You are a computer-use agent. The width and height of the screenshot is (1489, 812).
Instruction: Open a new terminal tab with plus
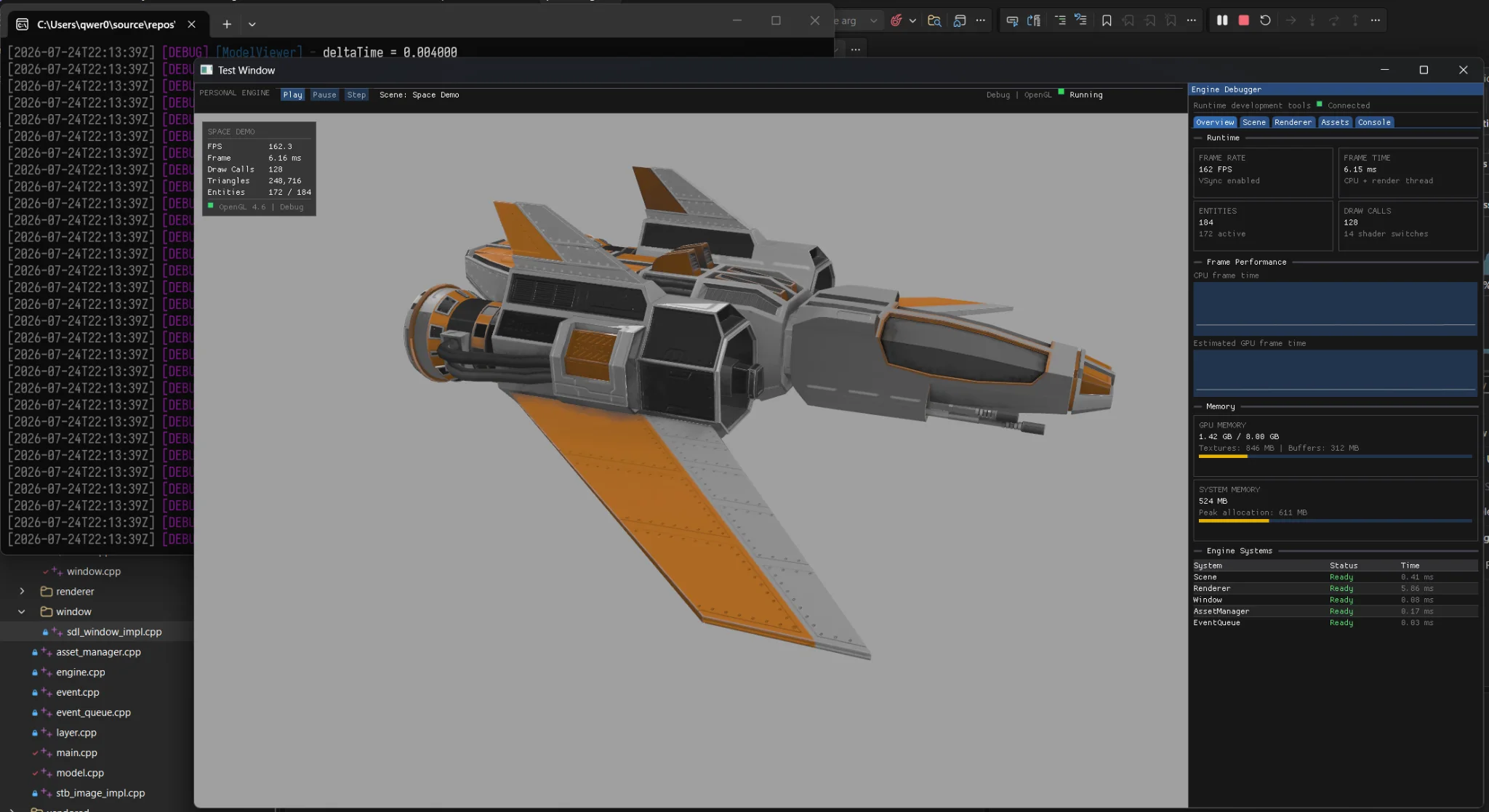(227, 24)
